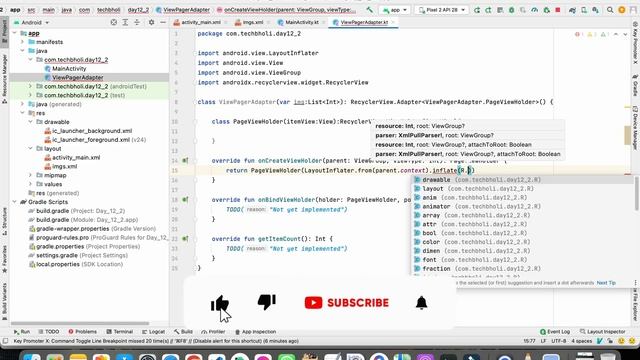Open the app run configuration dropdown
This screenshot has width=640, height=360.
(x=395, y=9)
